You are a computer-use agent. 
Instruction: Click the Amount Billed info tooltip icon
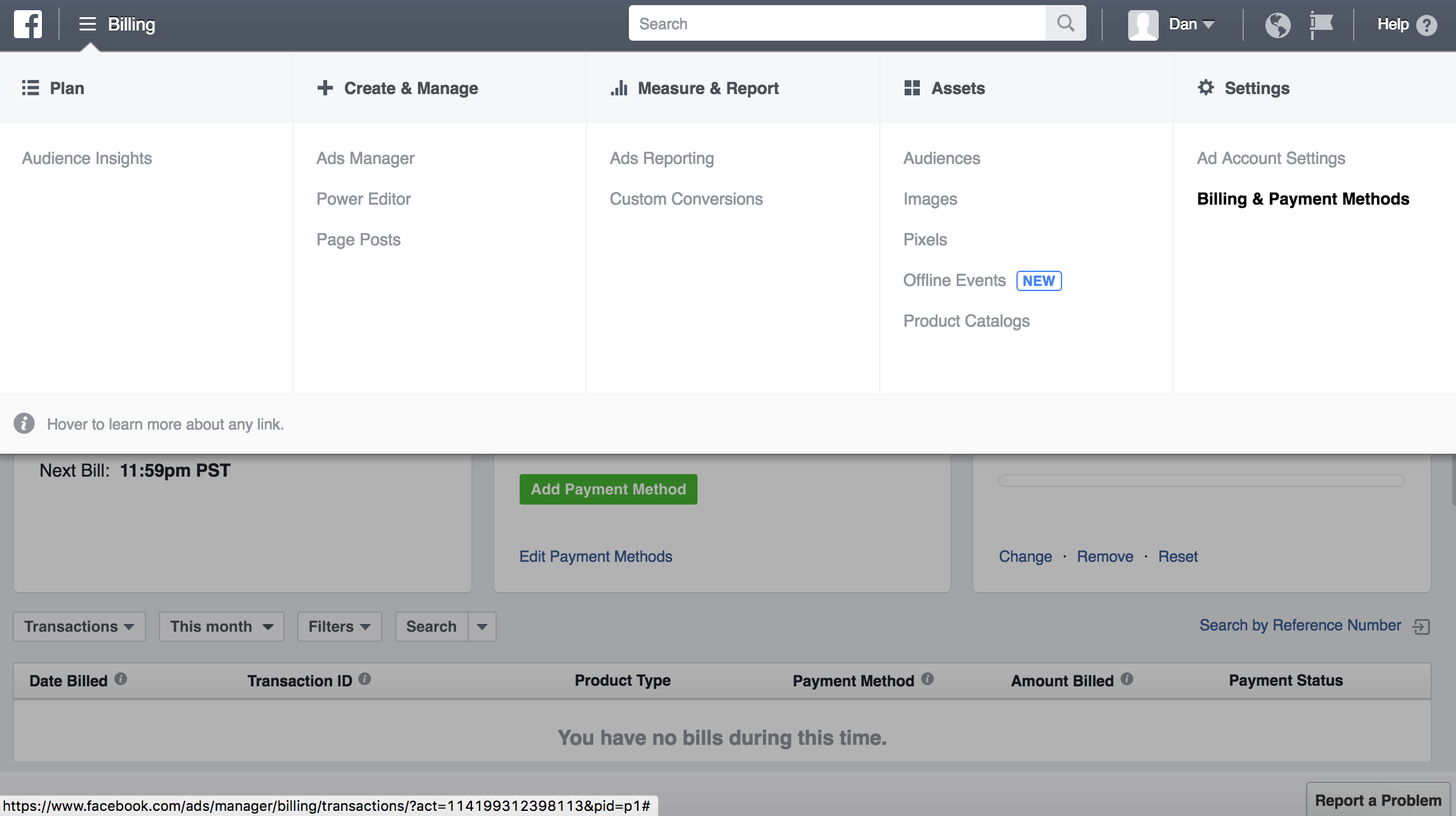pyautogui.click(x=1127, y=679)
